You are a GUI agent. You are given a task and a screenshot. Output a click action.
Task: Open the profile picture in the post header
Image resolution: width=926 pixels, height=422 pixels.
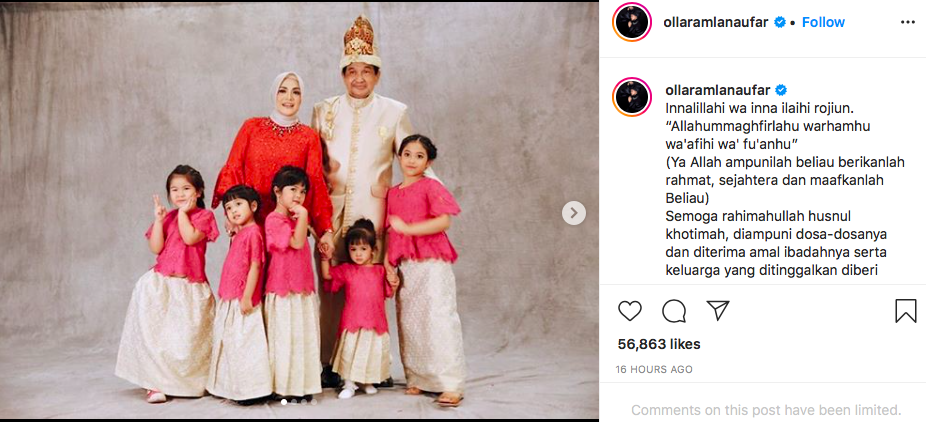coord(632,23)
